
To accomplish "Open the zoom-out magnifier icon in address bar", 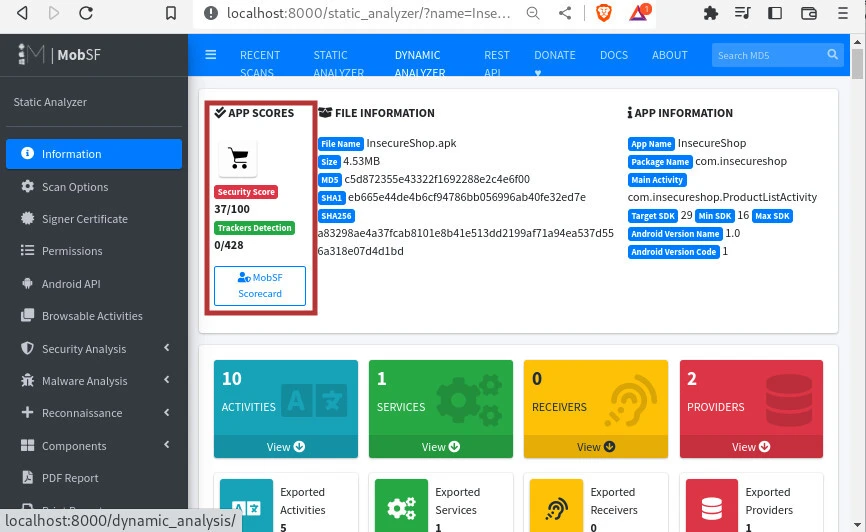I will (x=533, y=13).
